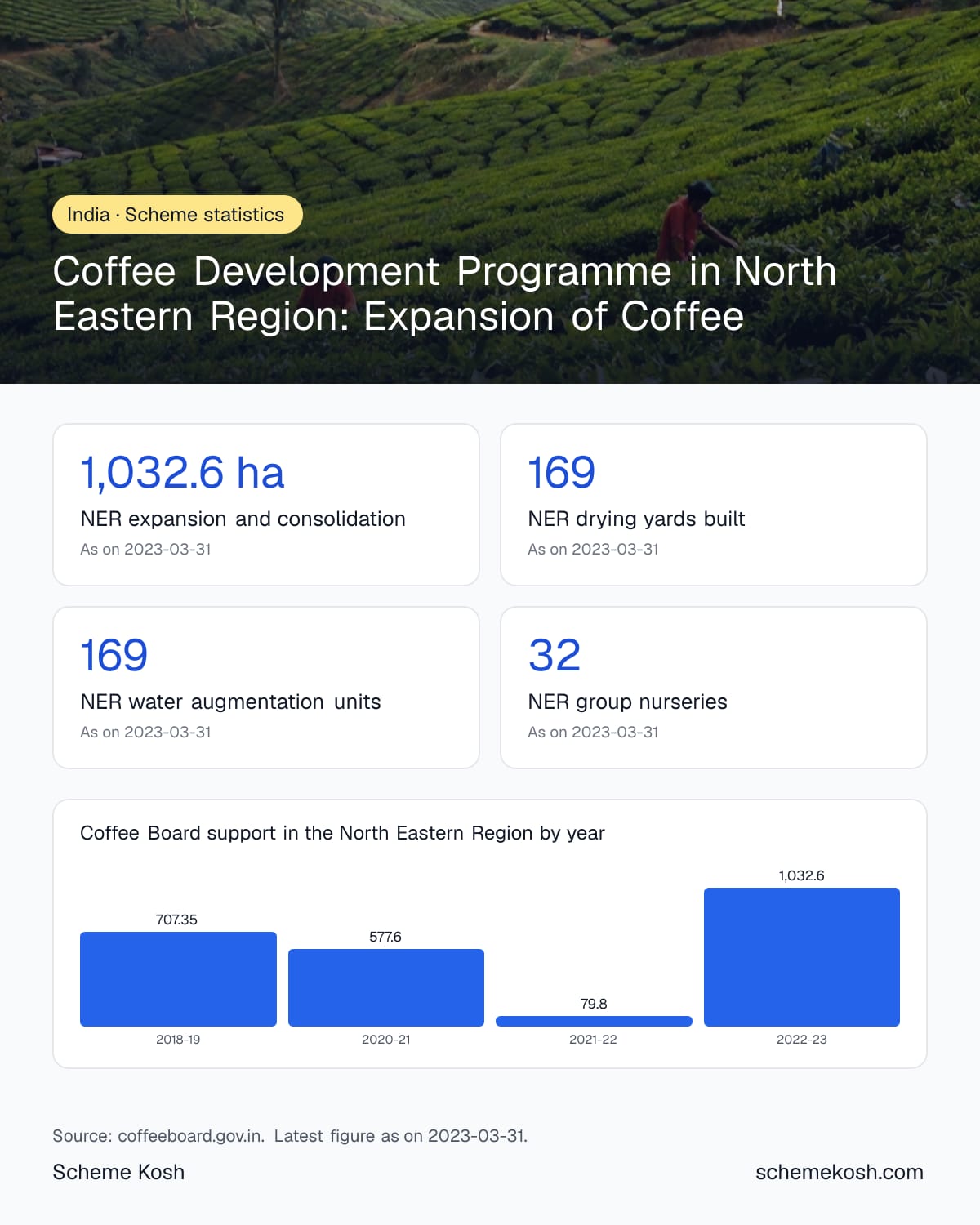Click the 'NER expansion and consolidation' label
This screenshot has width=980, height=1225.
pyautogui.click(x=243, y=519)
